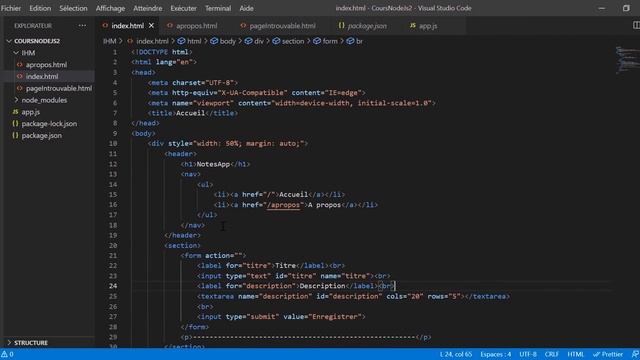Click the index.html breadcrumb segment

(152, 41)
